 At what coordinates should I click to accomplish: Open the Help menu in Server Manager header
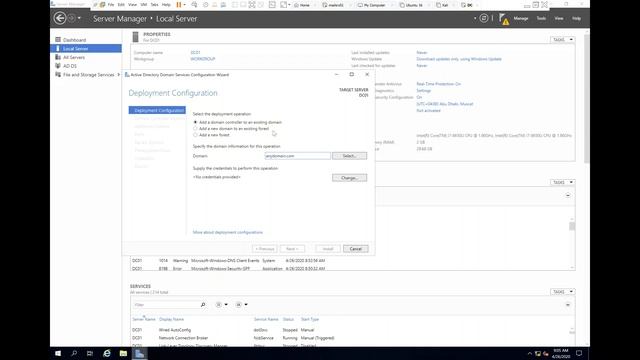(x=576, y=18)
